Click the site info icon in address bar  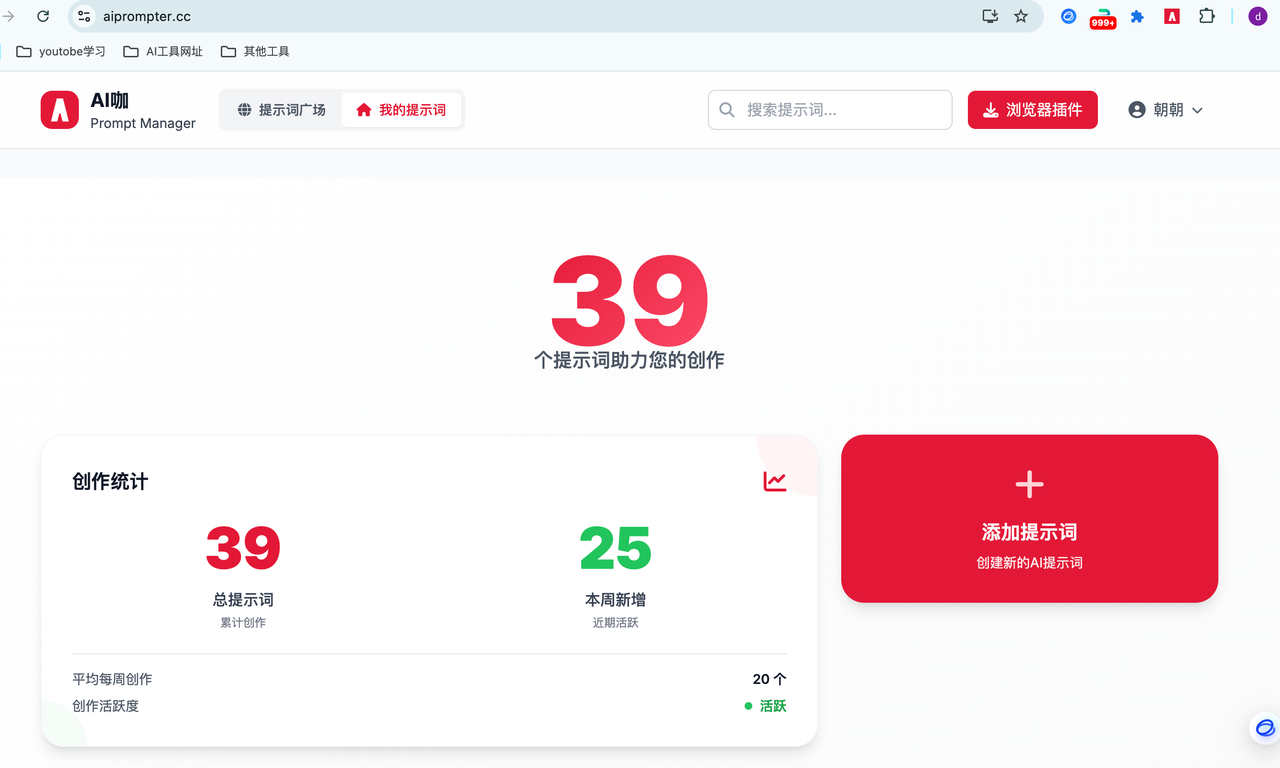85,16
